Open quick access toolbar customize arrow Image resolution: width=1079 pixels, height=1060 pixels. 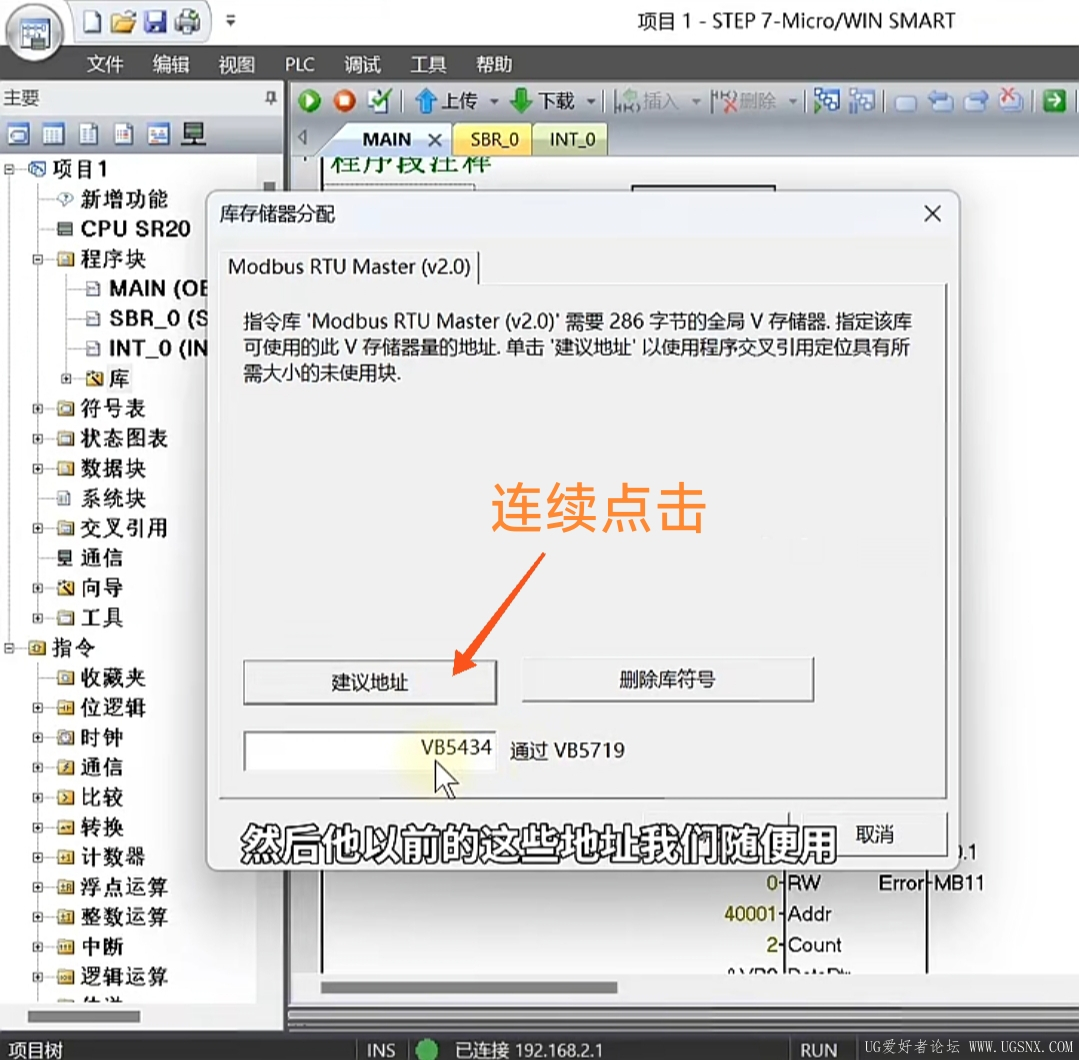pyautogui.click(x=231, y=21)
